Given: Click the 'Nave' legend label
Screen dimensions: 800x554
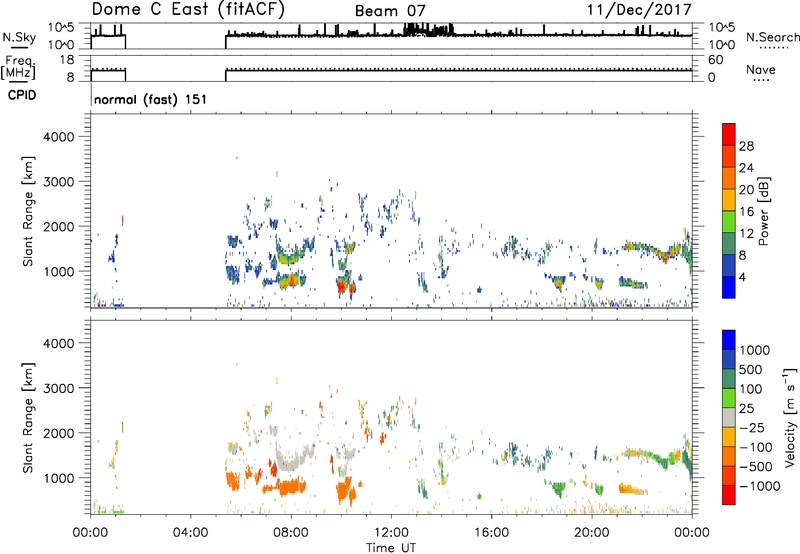Looking at the screenshot, I should click(761, 69).
